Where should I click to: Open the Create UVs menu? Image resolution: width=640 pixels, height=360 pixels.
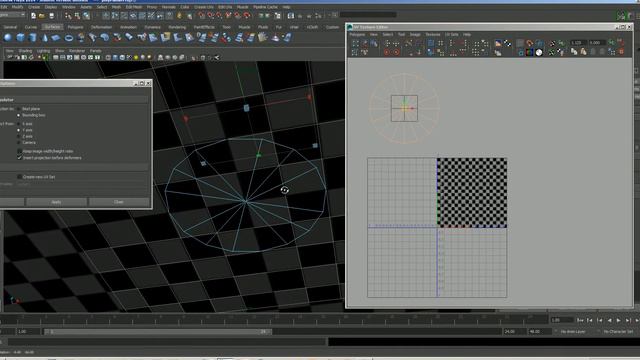203,7
